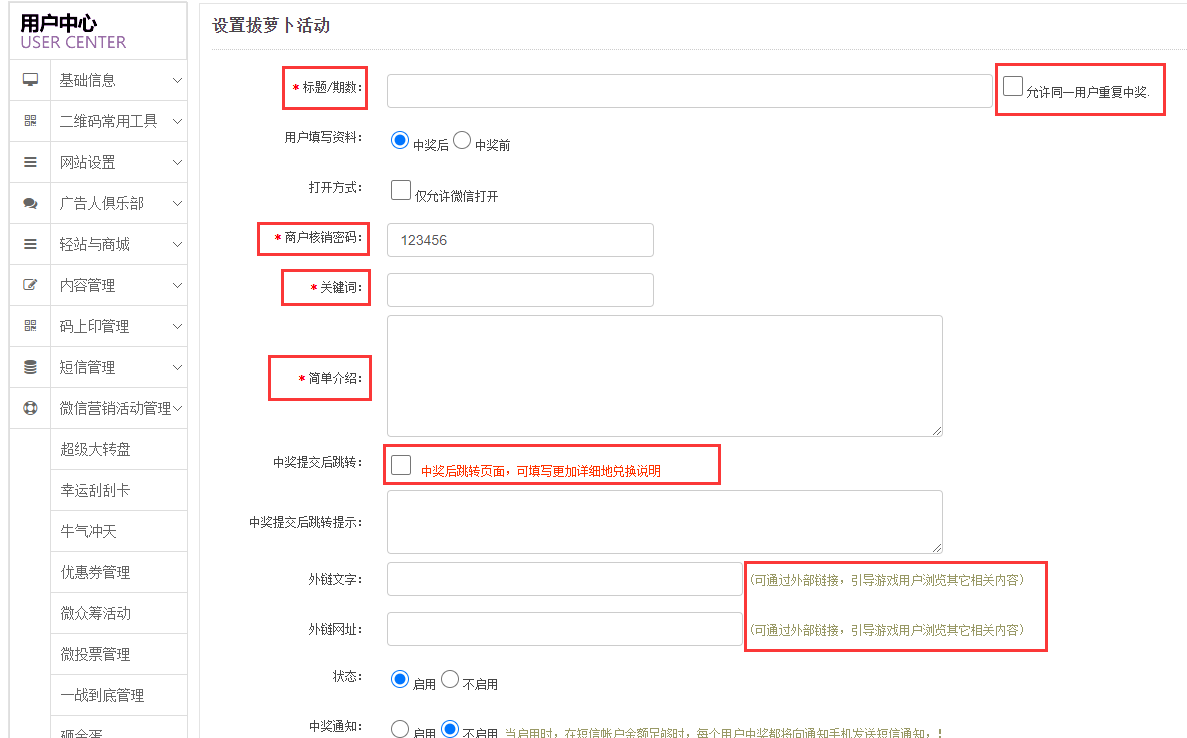Image resolution: width=1187 pixels, height=738 pixels.
Task: Collapse the 微信营销活动管理 section chevron
Action: tap(177, 408)
